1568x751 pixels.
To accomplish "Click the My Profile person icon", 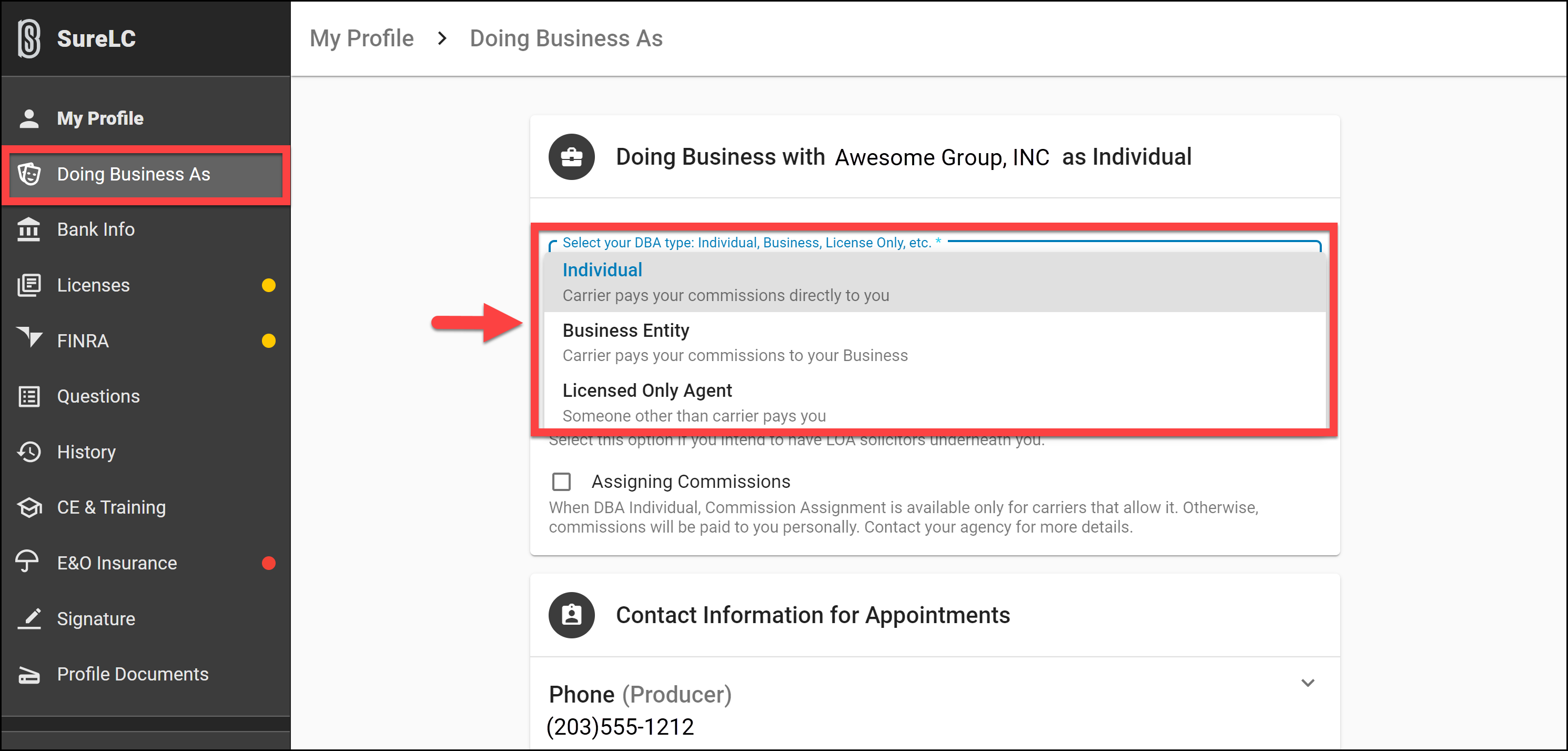I will point(28,118).
